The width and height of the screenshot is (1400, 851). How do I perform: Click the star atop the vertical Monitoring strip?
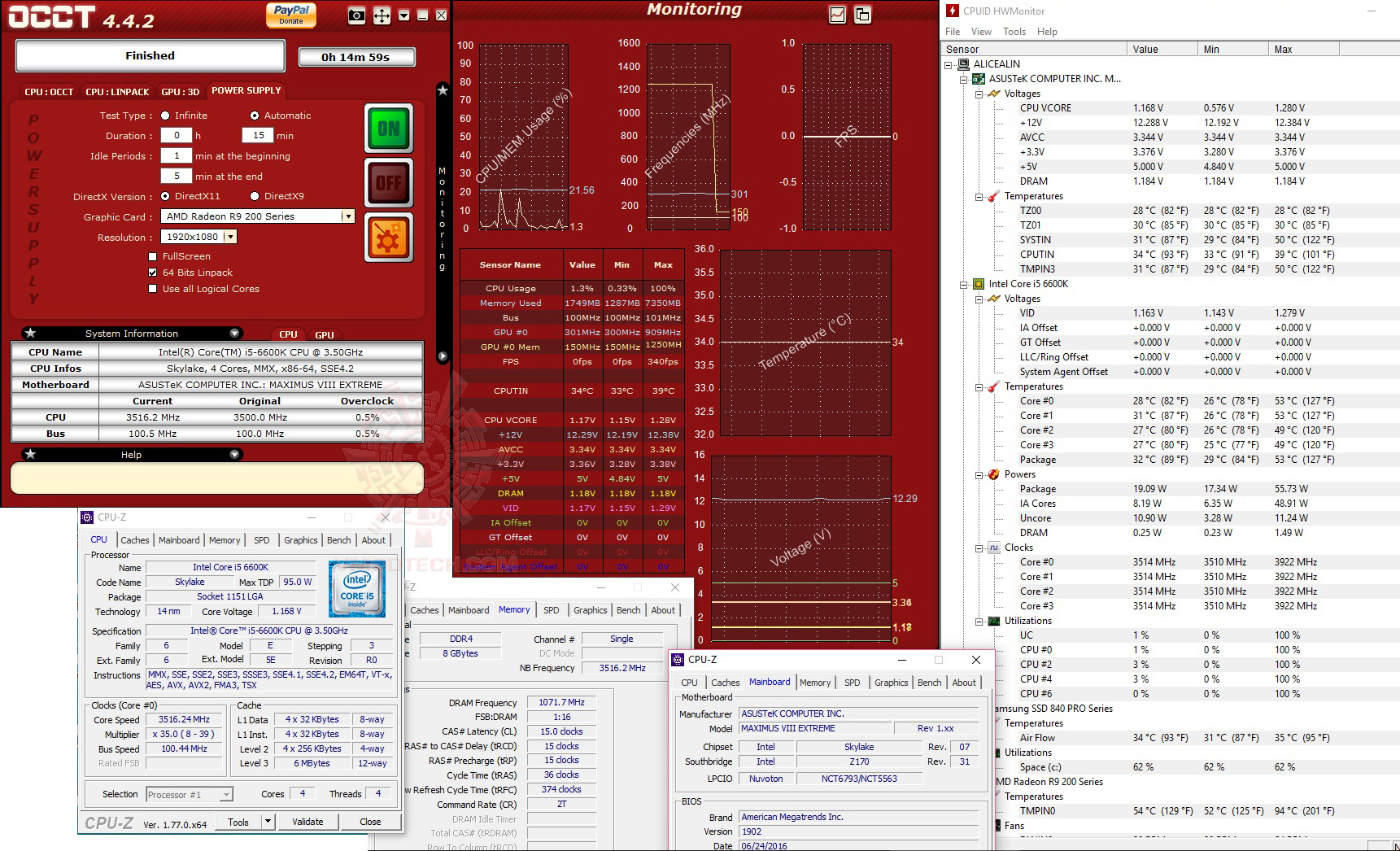(443, 90)
